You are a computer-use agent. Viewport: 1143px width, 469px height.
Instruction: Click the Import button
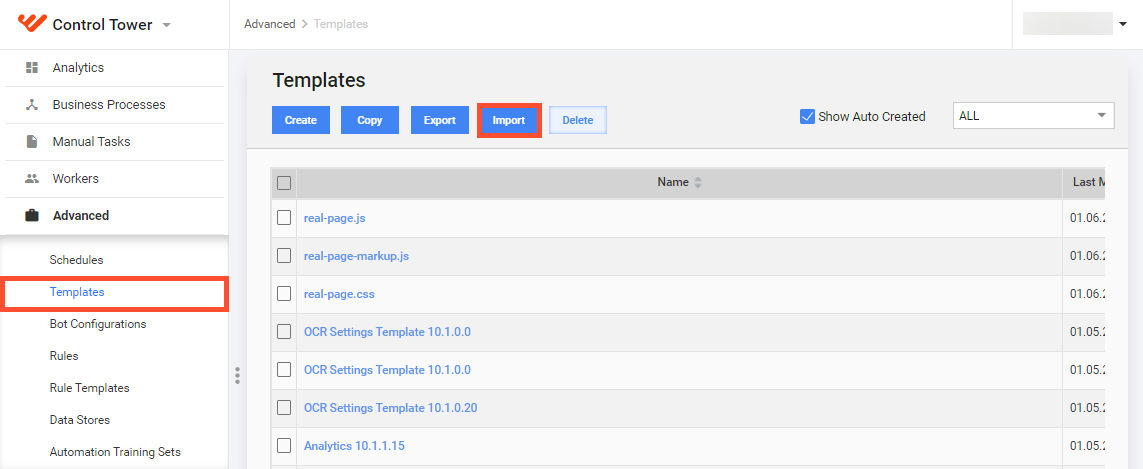[509, 120]
